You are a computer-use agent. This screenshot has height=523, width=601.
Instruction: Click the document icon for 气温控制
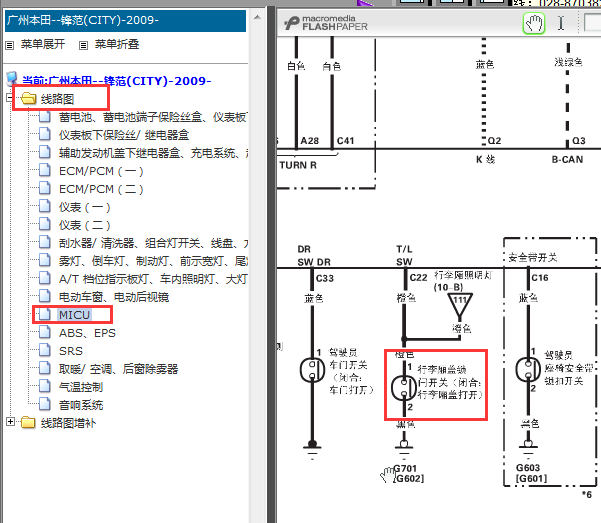pyautogui.click(x=45, y=386)
